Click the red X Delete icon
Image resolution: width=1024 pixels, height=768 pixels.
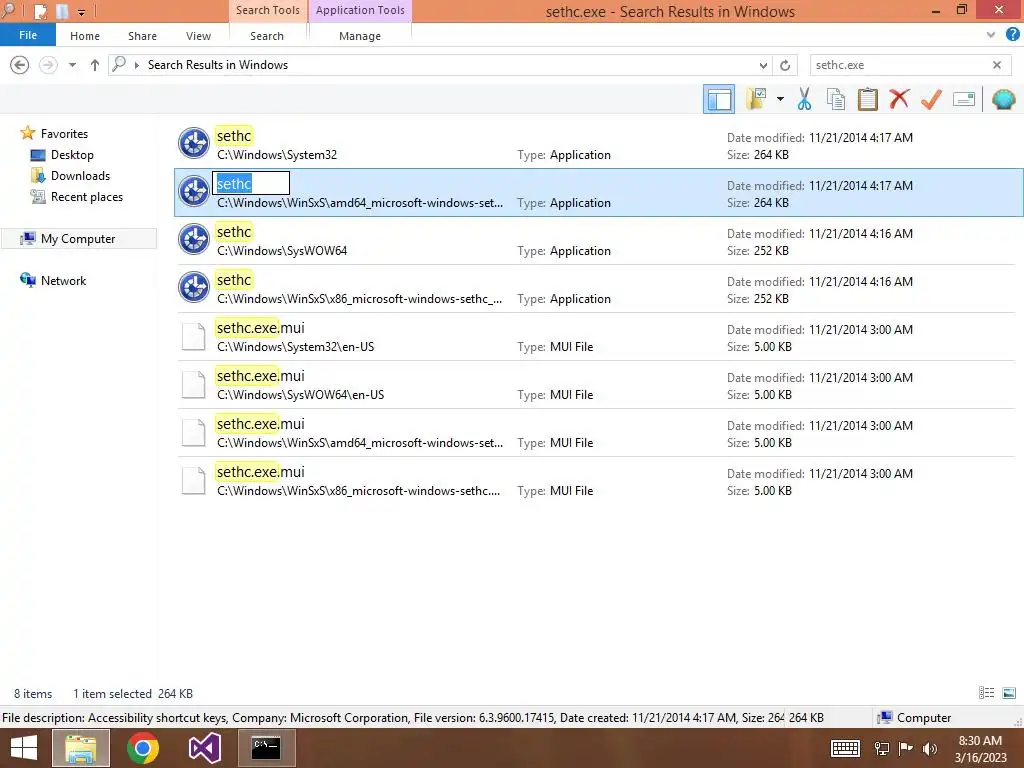(899, 99)
